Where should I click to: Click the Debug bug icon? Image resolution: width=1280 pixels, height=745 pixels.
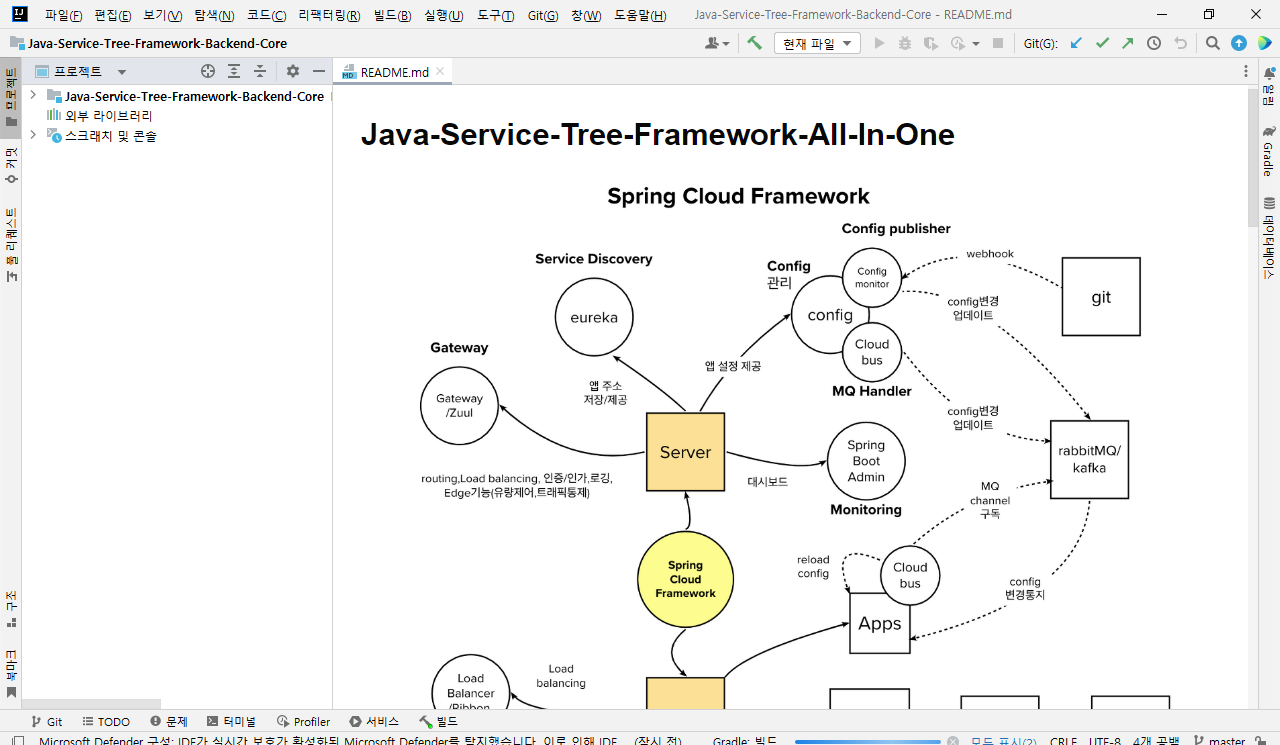905,43
